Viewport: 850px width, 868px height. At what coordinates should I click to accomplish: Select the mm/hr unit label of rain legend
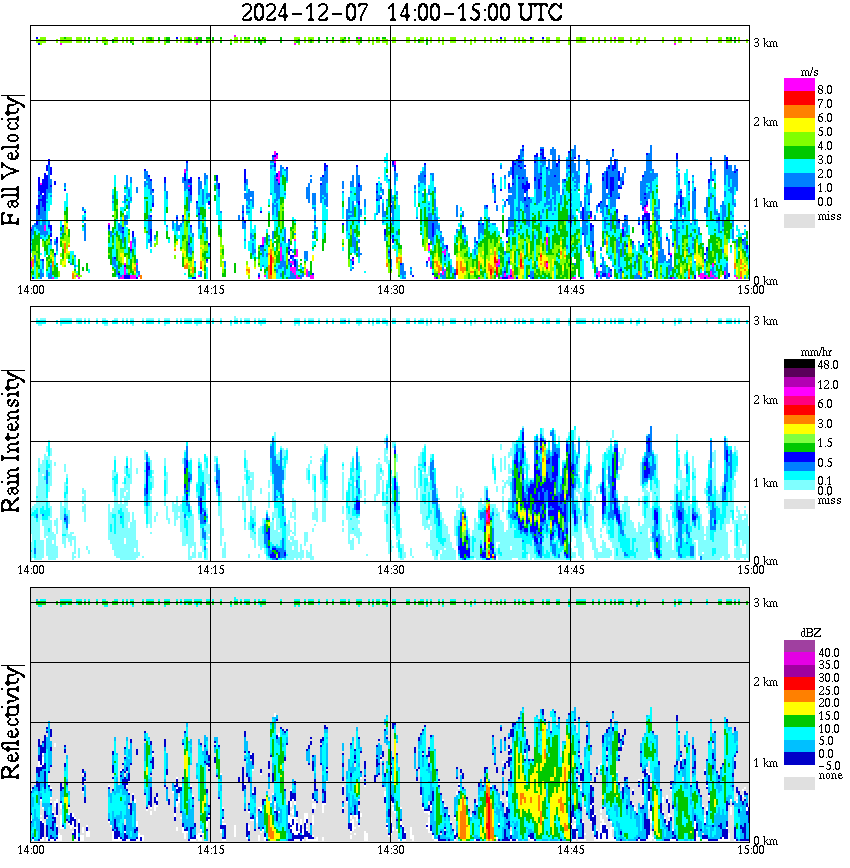click(816, 353)
